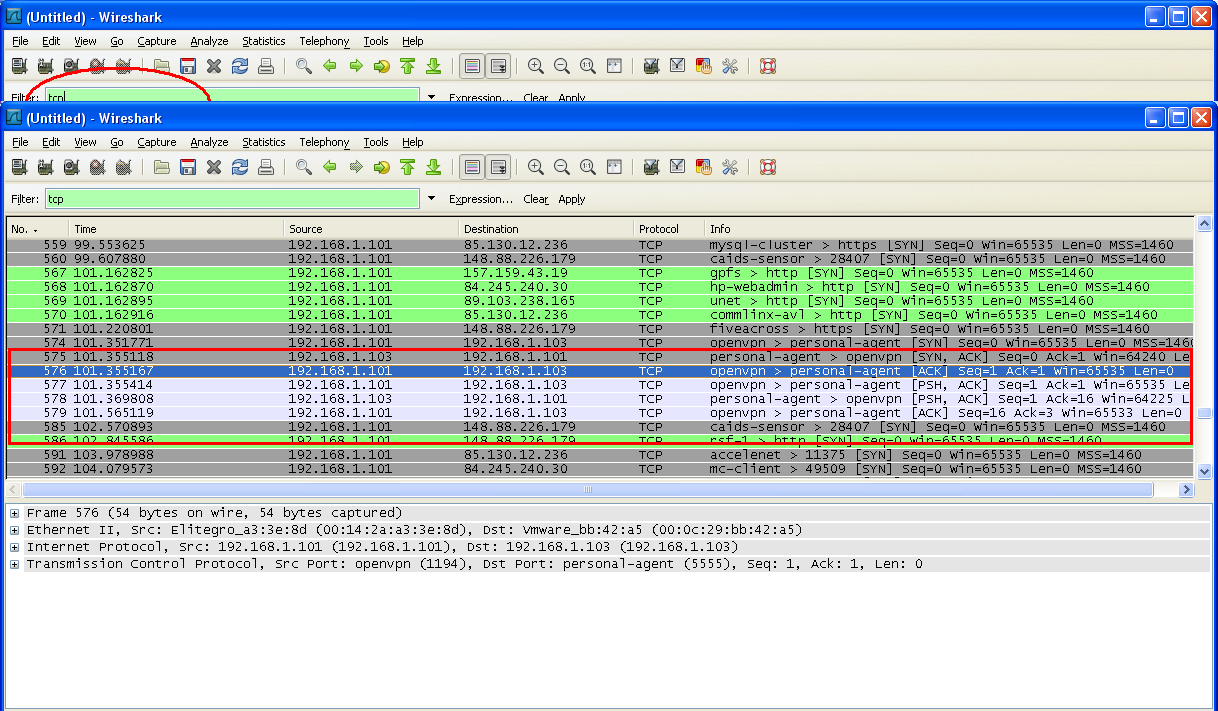Zoom in on packet text, front window
The height and width of the screenshot is (711, 1218).
[x=535, y=167]
